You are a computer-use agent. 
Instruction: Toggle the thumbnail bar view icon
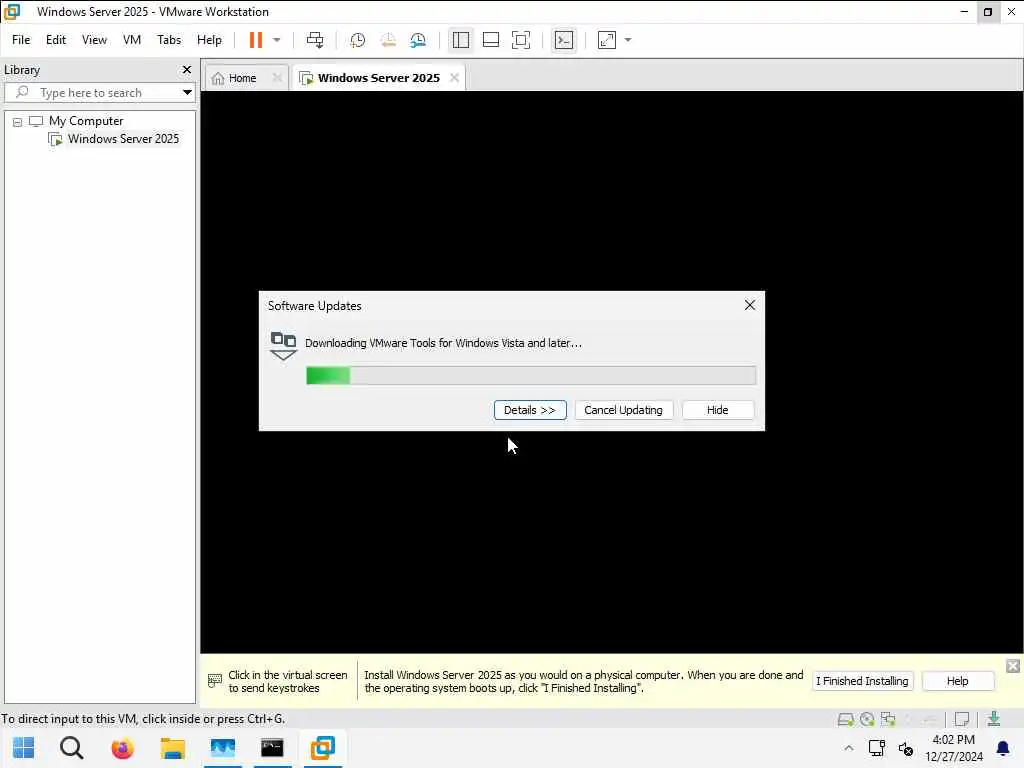(x=490, y=40)
